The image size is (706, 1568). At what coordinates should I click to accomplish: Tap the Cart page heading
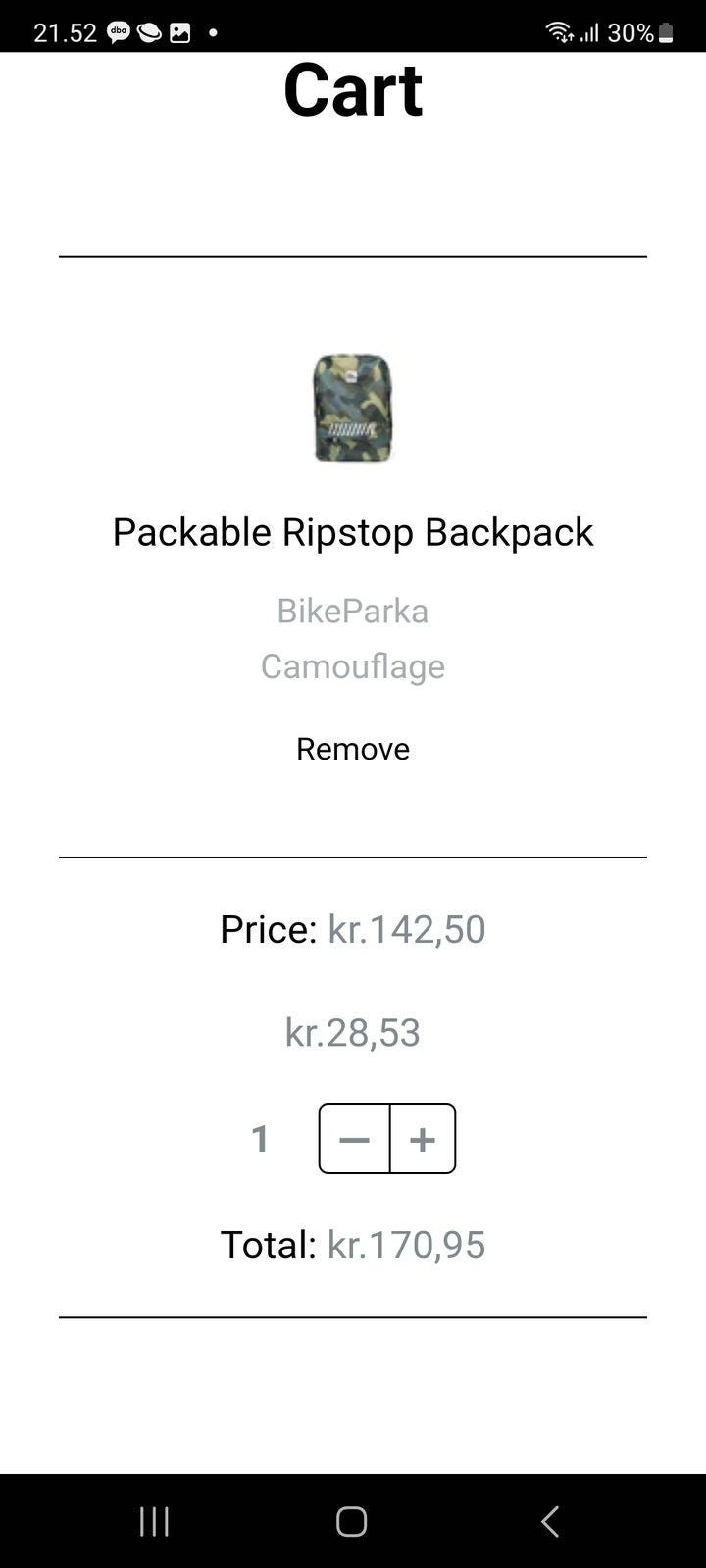353,90
